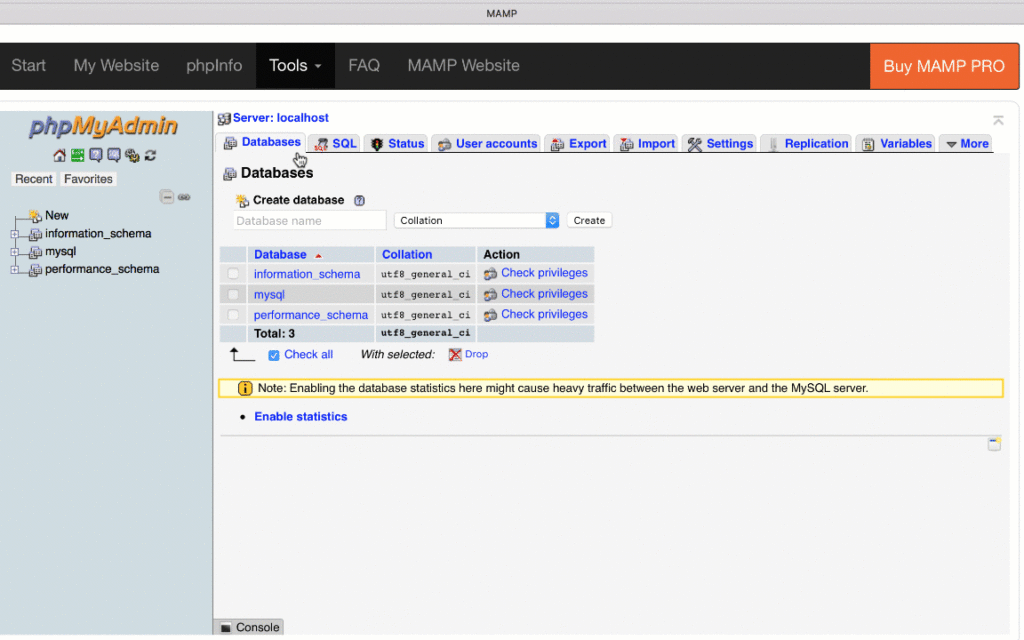Open the FAQ navbar item
Screen dimensions: 1024x640
click(364, 66)
